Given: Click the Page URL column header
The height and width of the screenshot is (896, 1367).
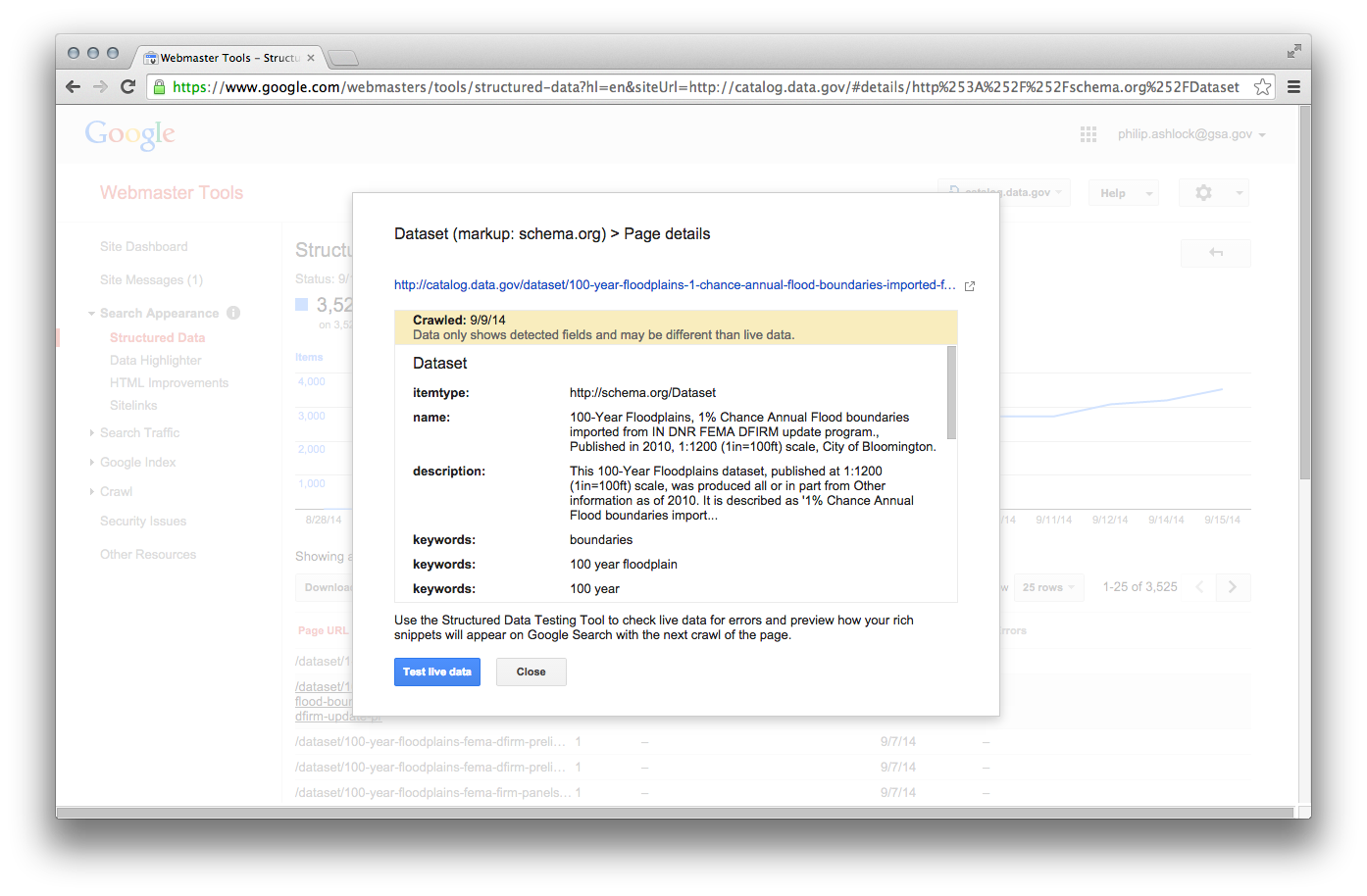Looking at the screenshot, I should click(x=324, y=630).
